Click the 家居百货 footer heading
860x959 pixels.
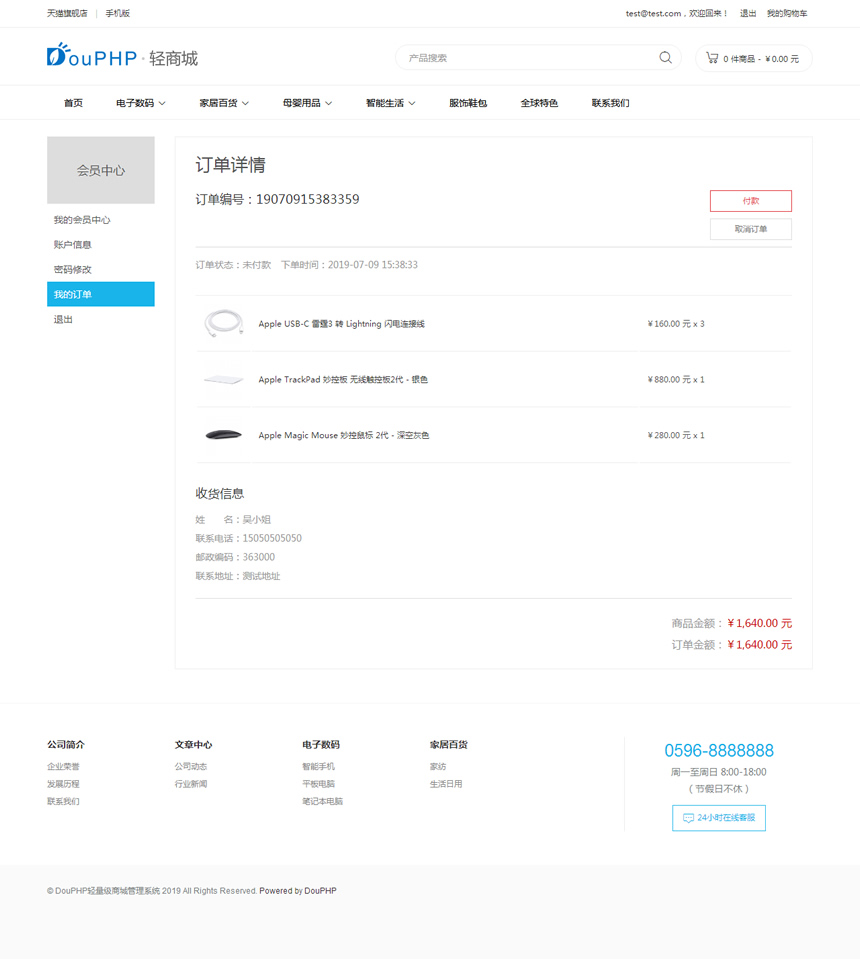[x=448, y=744]
